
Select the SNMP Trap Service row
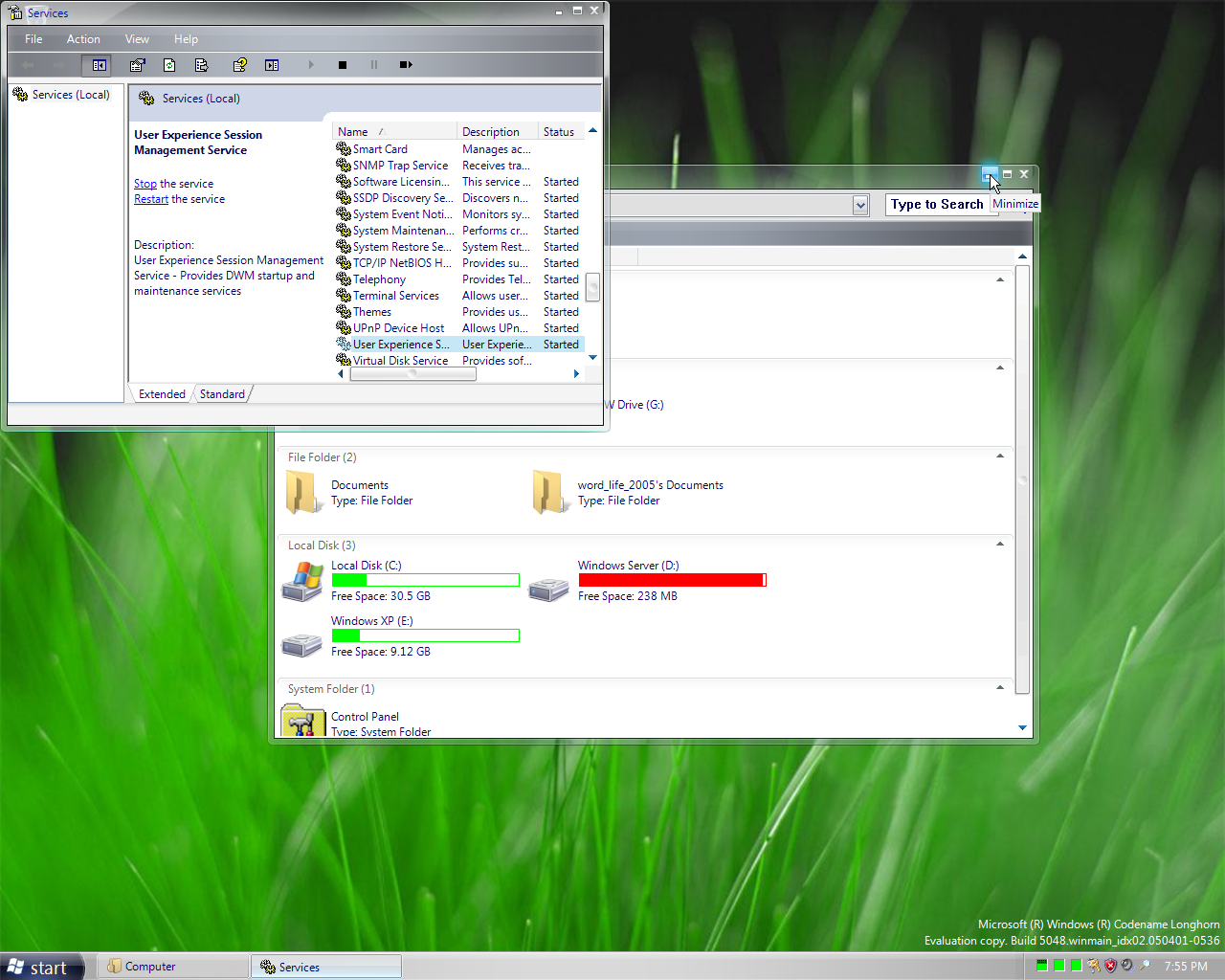tap(458, 166)
